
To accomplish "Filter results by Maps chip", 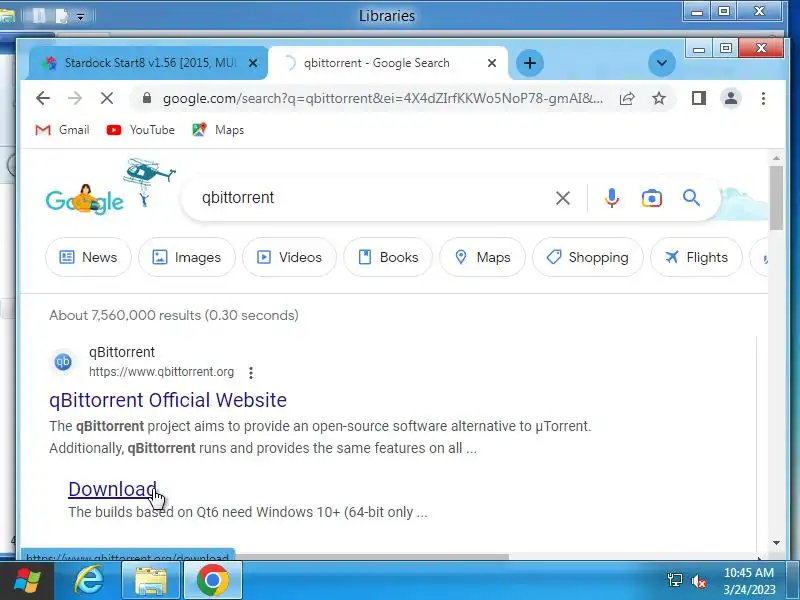I will (482, 257).
